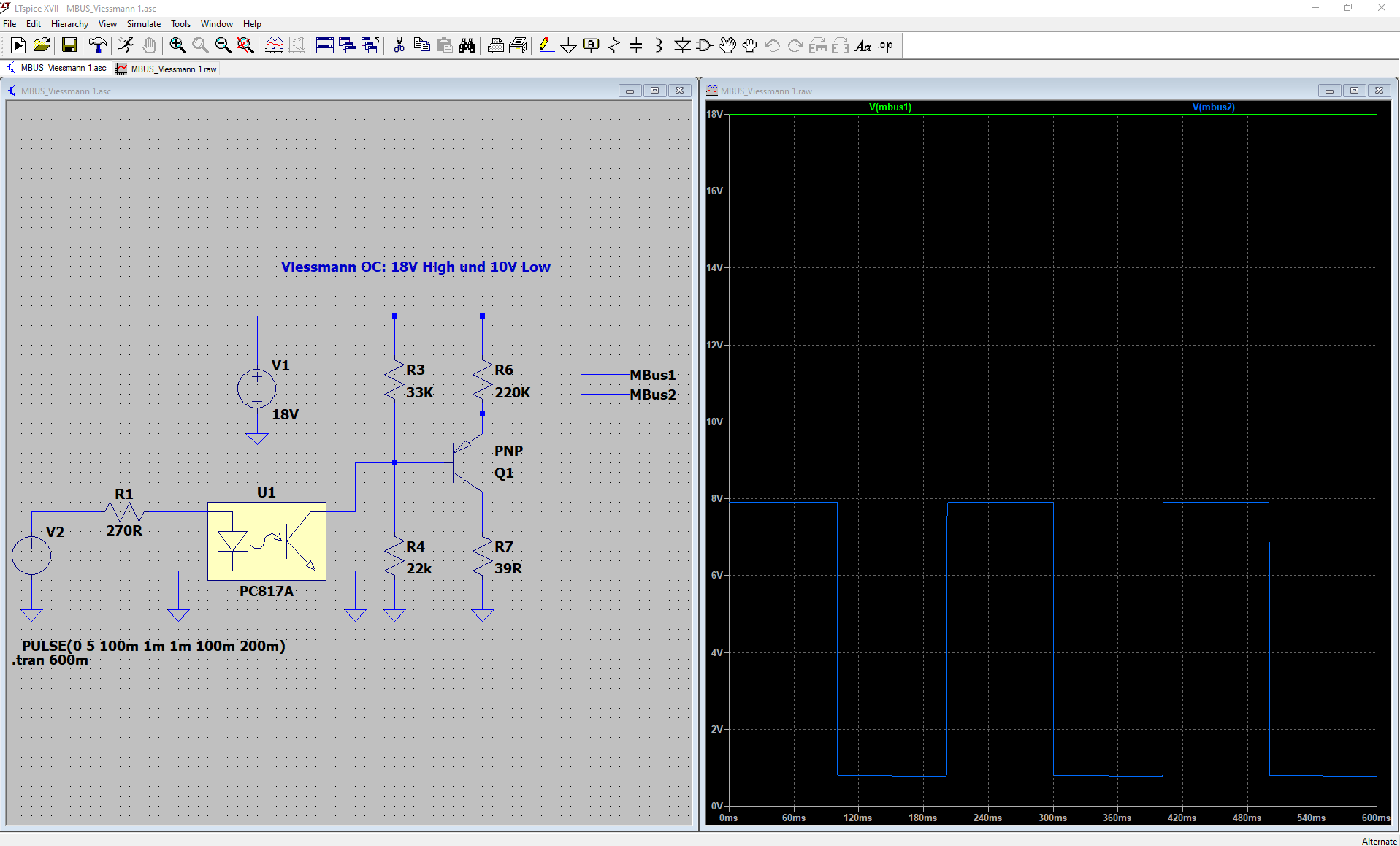Add a SPICE directive with .op
The width and height of the screenshot is (1400, 846).
pyautogui.click(x=886, y=45)
